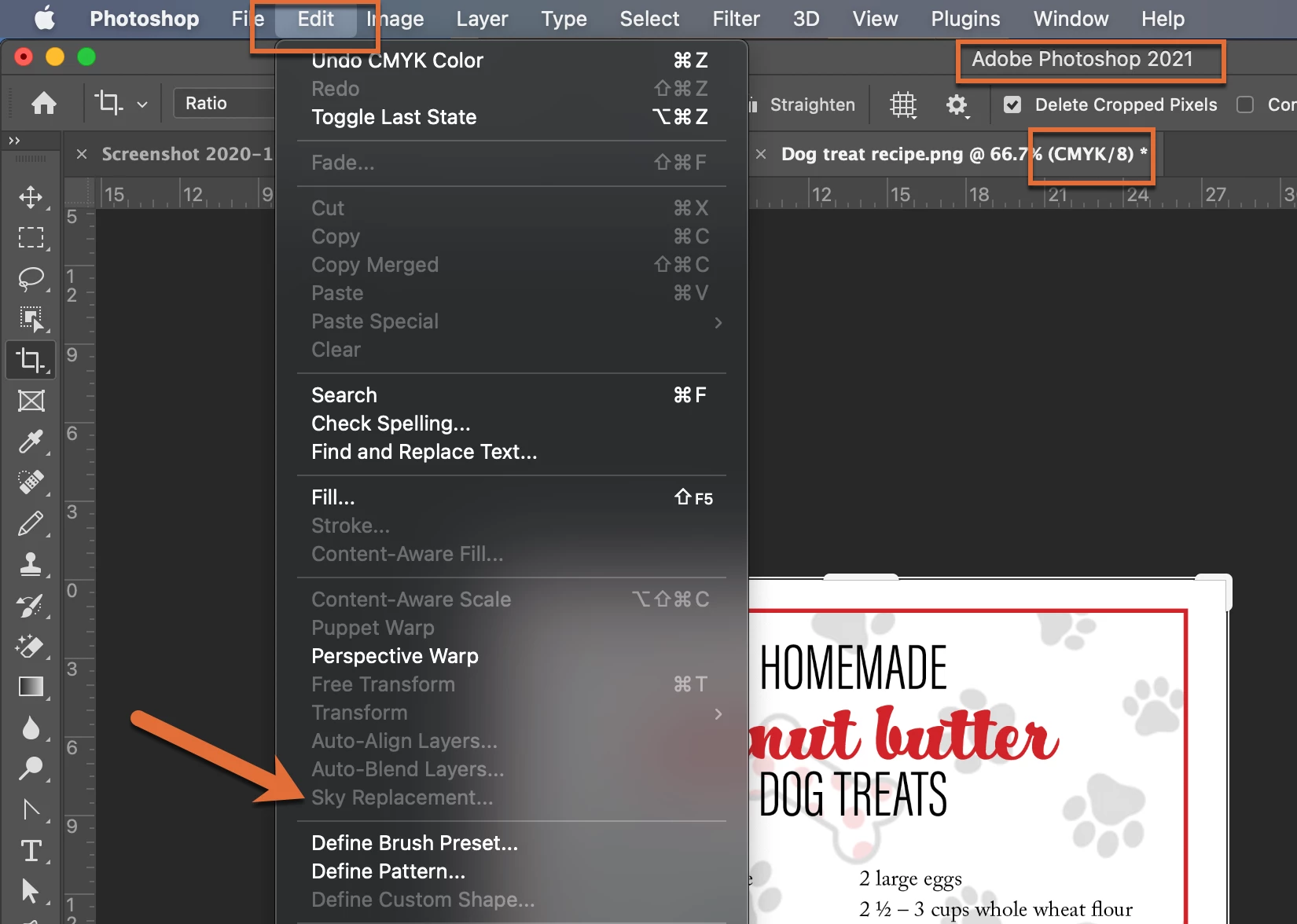Select the Move tool
This screenshot has width=1297, height=924.
[x=31, y=196]
